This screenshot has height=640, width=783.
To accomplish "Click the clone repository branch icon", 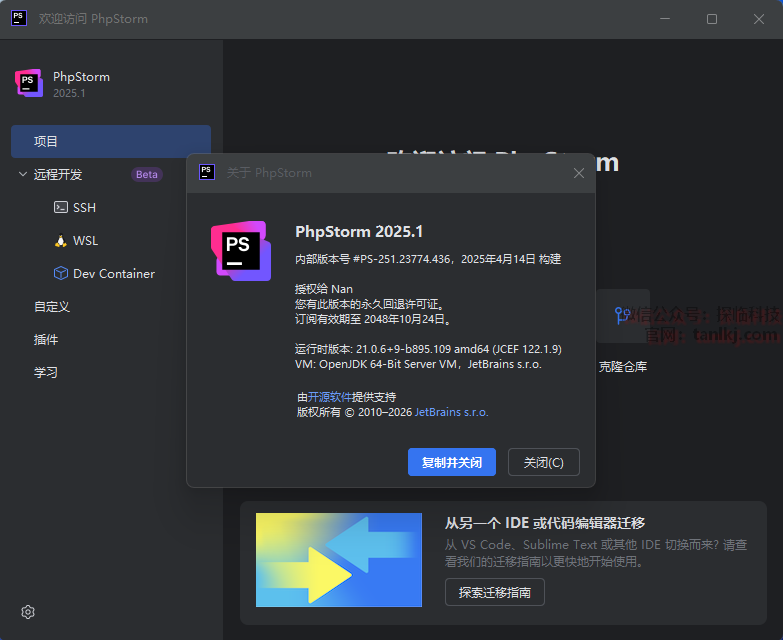I will click(x=623, y=318).
